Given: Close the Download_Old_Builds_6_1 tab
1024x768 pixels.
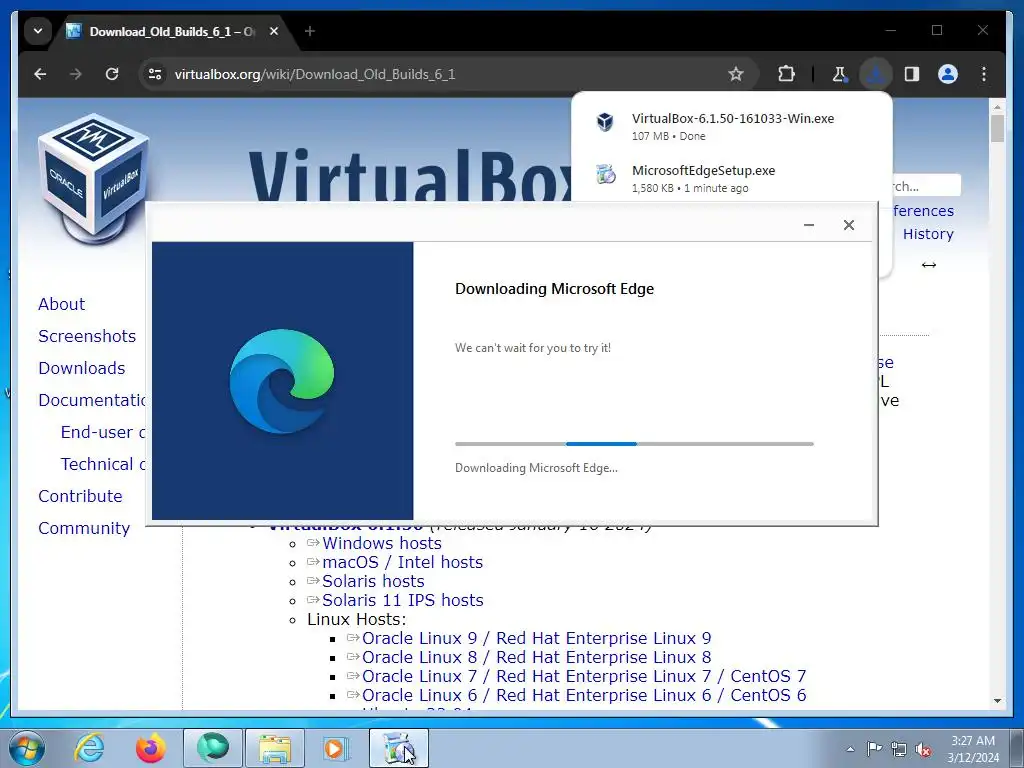Looking at the screenshot, I should click(274, 31).
